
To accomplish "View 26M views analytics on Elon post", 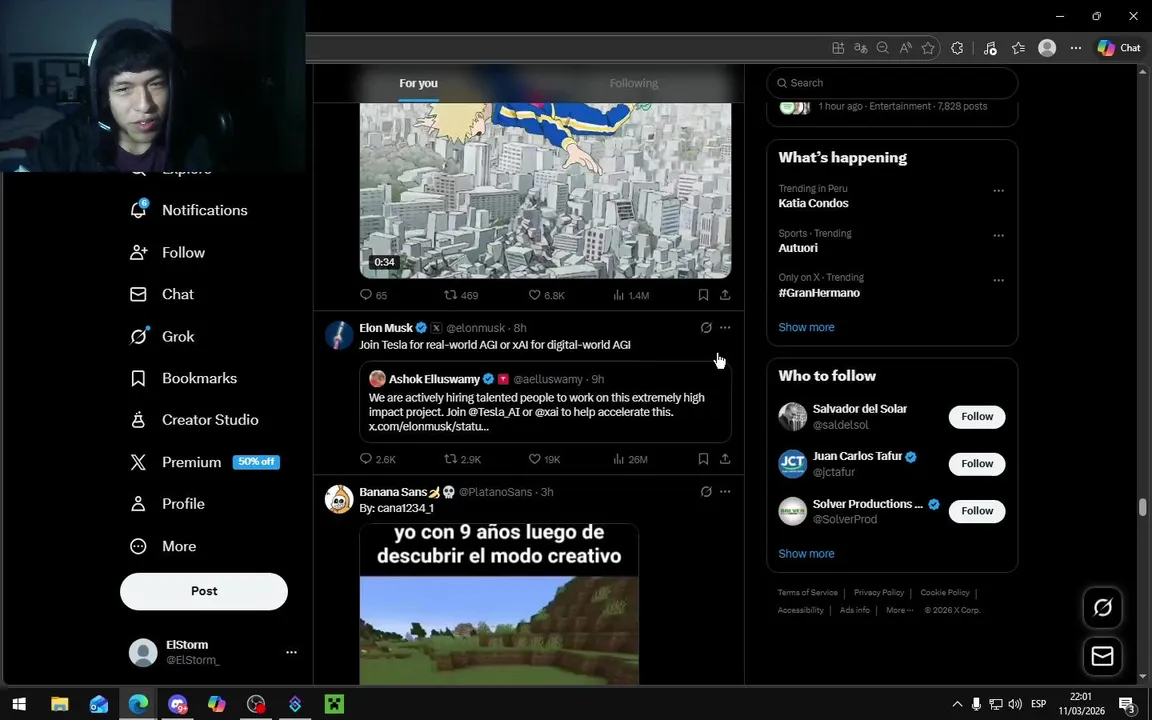I will (630, 459).
